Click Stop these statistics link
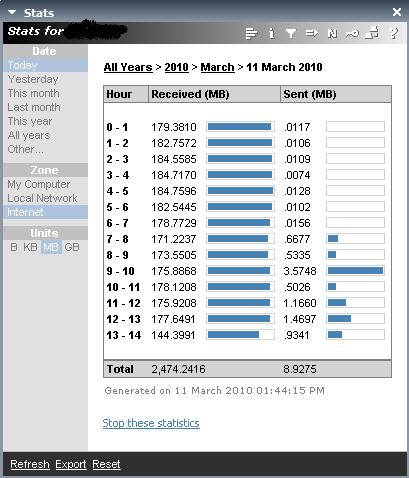 pos(151,423)
